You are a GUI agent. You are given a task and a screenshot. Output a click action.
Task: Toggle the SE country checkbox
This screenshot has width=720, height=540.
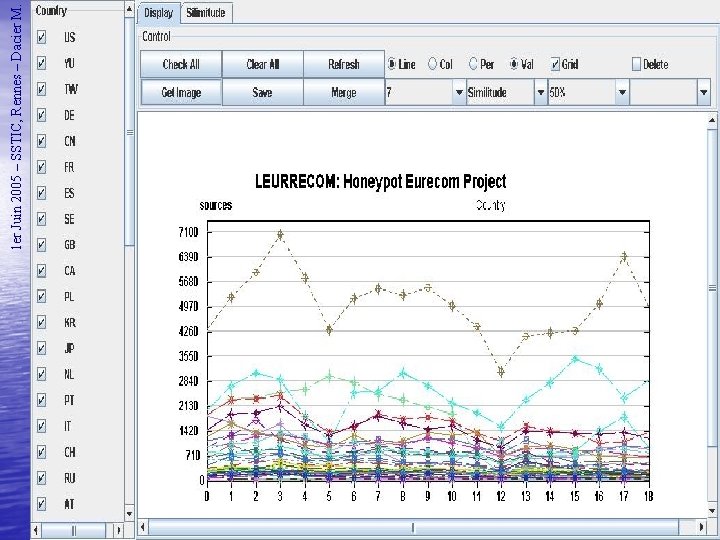tap(41, 219)
